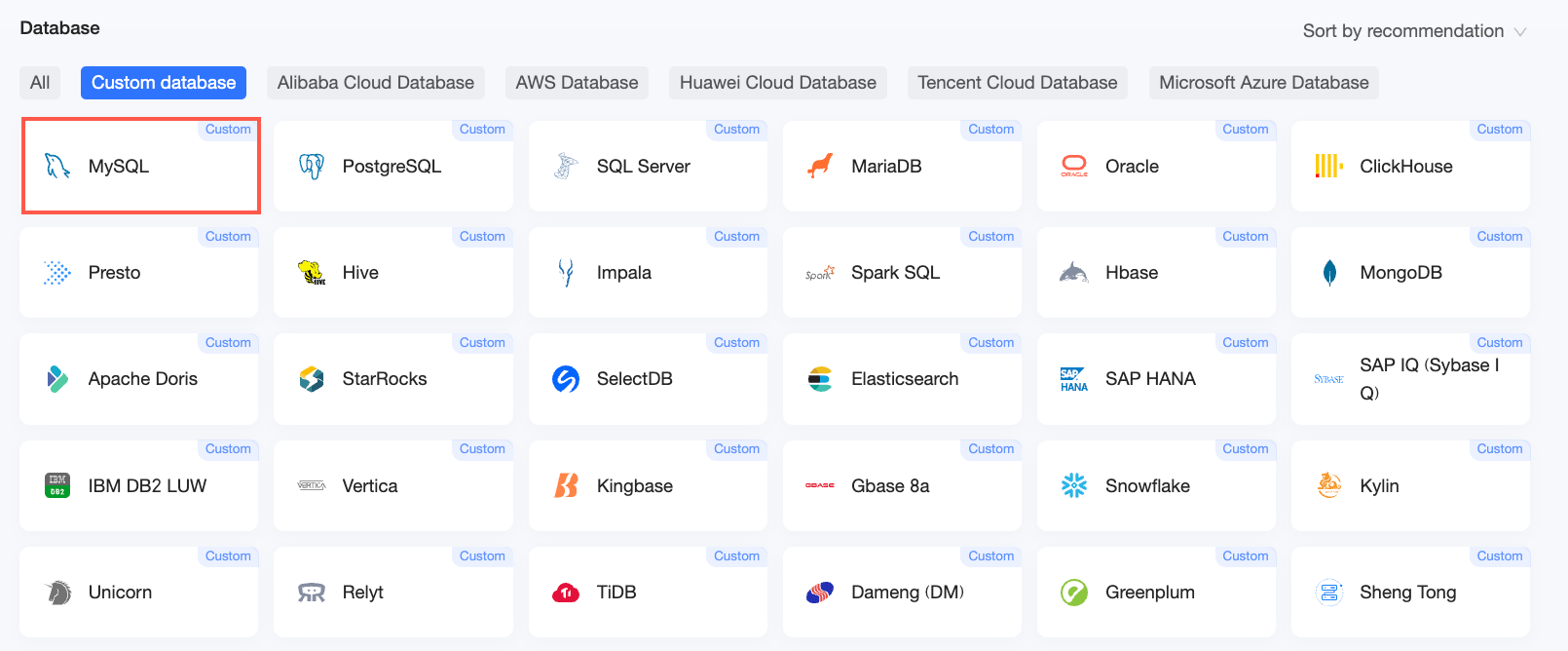This screenshot has width=1568, height=651.
Task: Switch to the All tab
Action: (40, 83)
